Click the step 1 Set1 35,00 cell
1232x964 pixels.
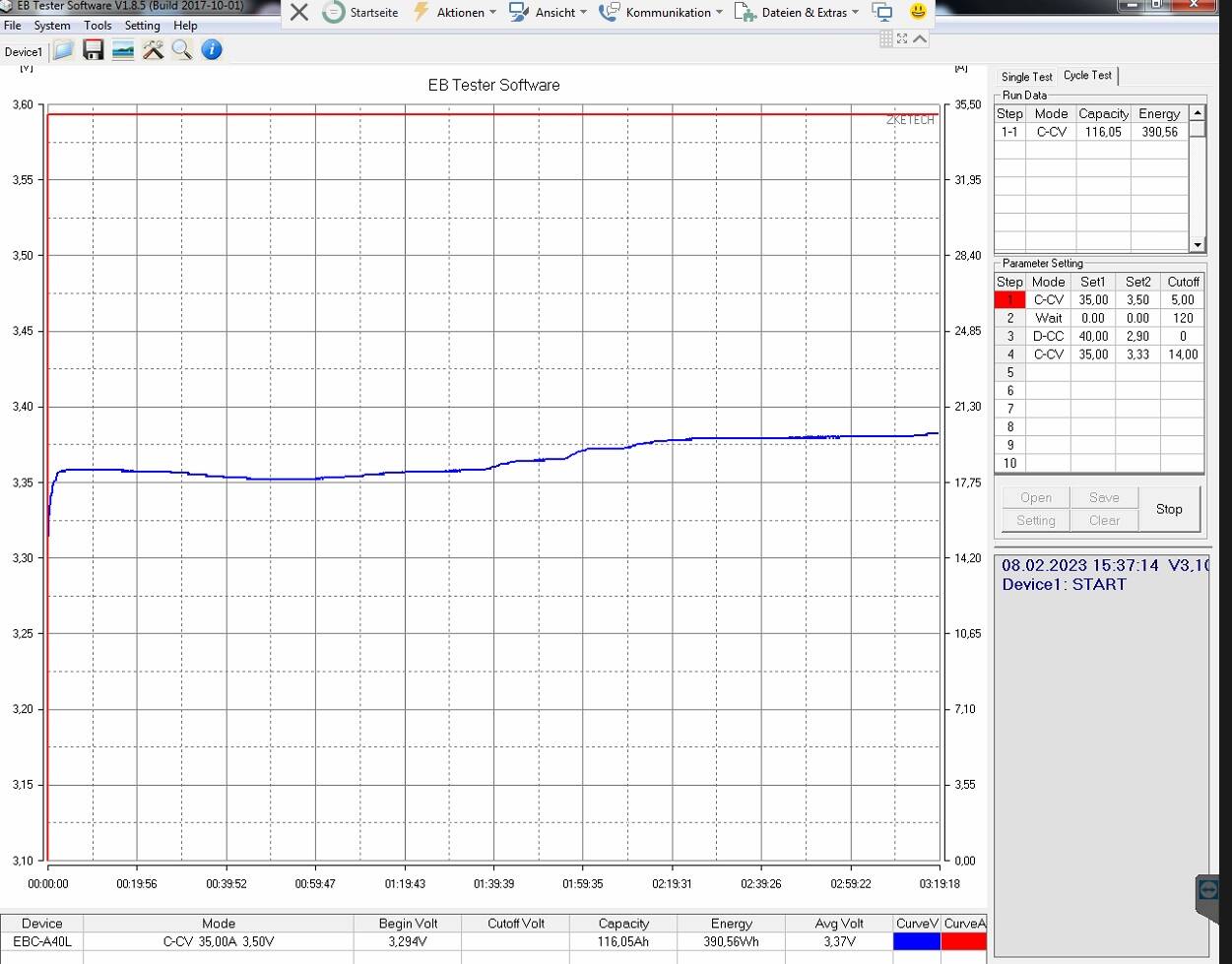tap(1093, 300)
